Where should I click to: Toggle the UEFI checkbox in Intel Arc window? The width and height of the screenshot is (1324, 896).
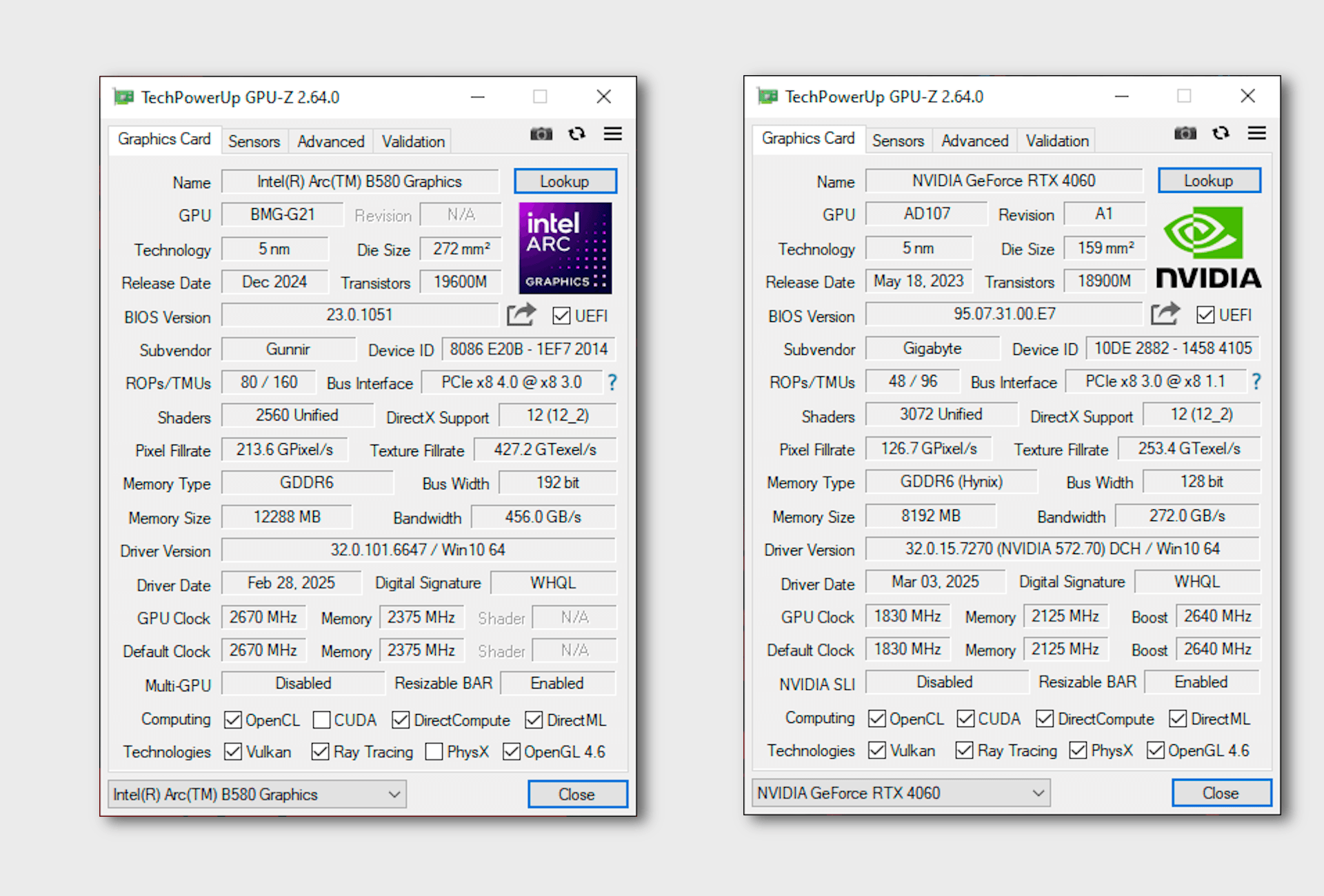[x=561, y=316]
